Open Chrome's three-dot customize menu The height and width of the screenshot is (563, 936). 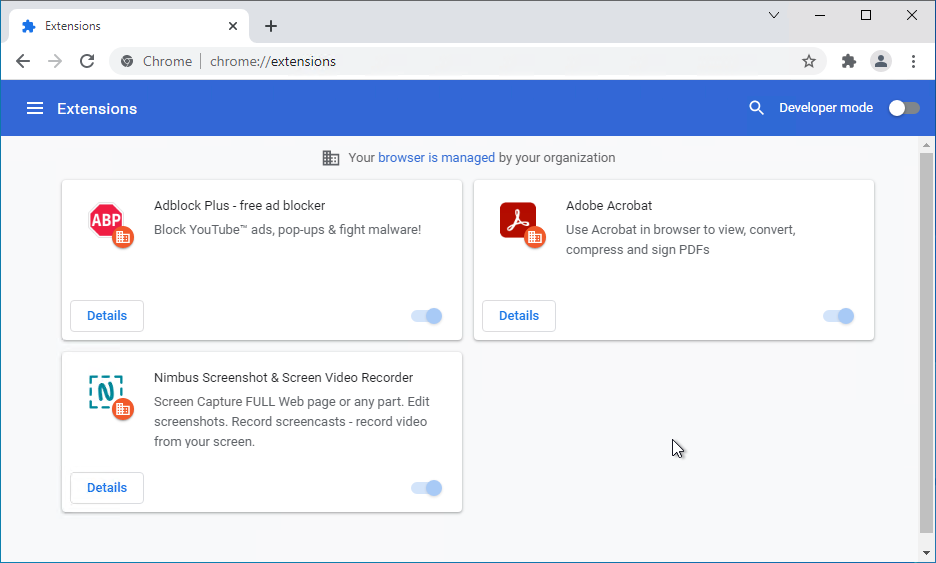(x=913, y=61)
